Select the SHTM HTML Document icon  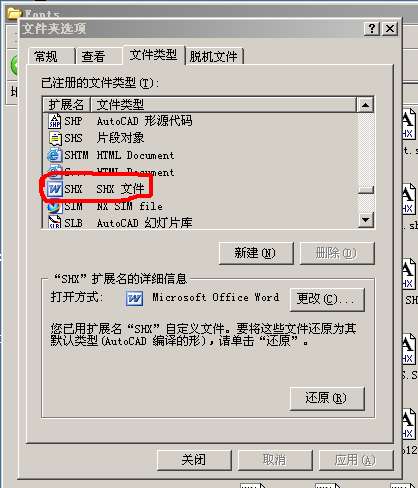(x=54, y=155)
